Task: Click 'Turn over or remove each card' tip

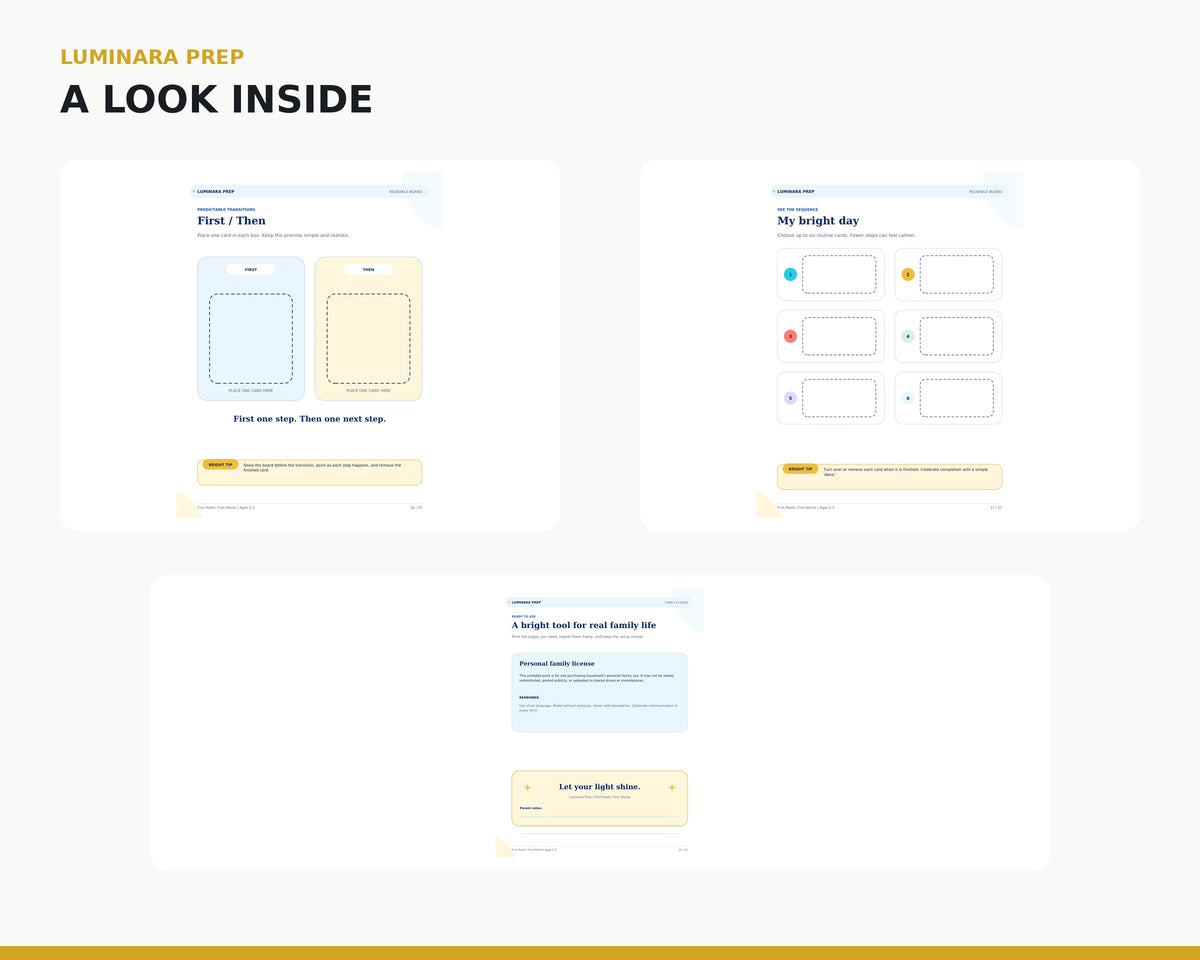Action: tap(905, 471)
